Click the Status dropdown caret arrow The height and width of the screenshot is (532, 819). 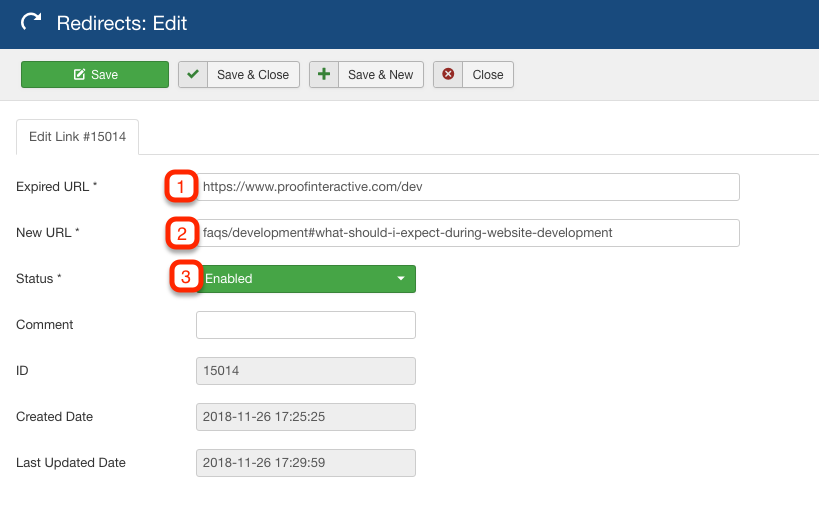pos(401,278)
